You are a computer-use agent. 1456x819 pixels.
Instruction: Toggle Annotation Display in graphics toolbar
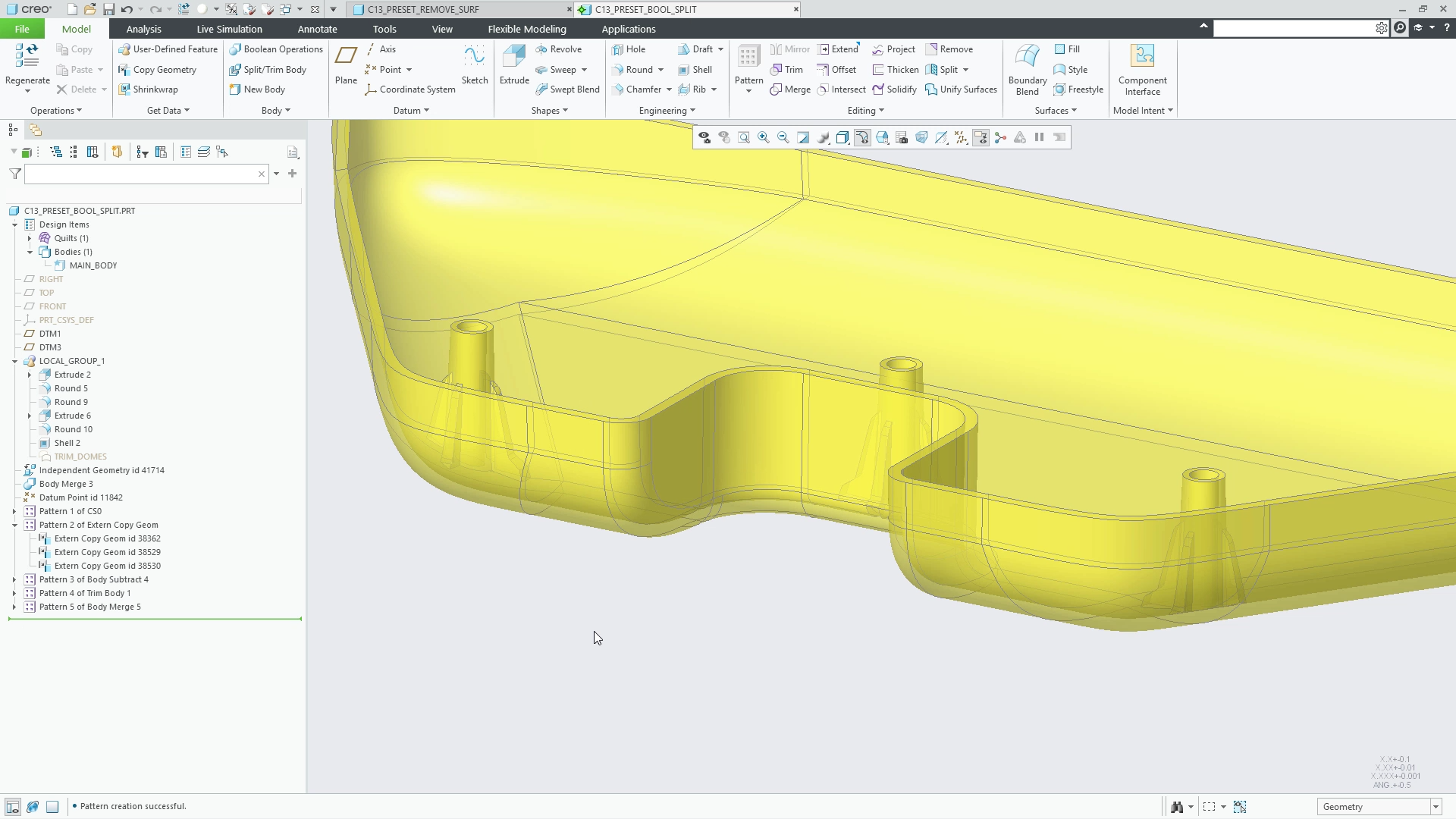tap(981, 137)
